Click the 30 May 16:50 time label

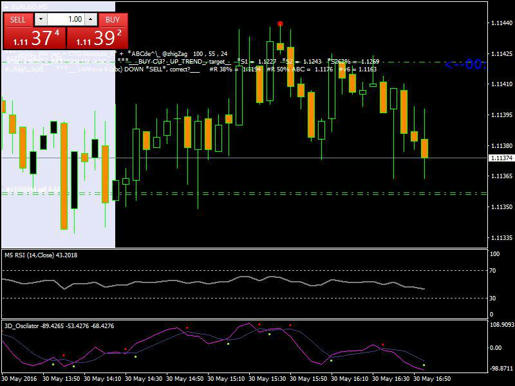(x=432, y=379)
